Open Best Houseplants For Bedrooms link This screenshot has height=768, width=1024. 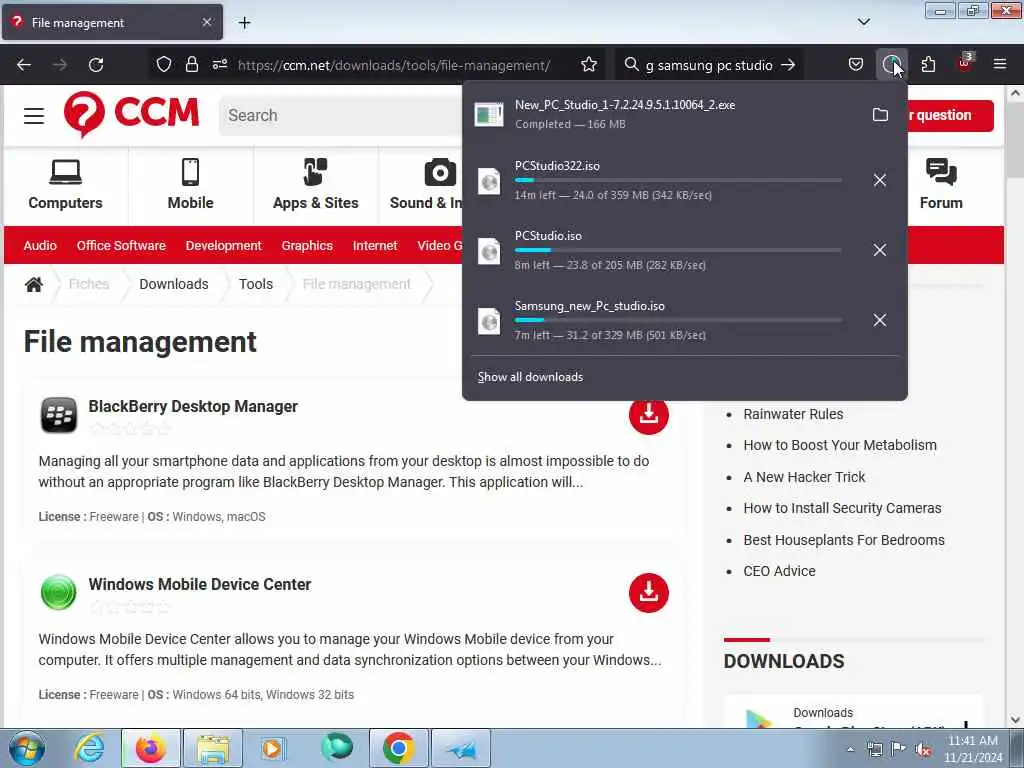pos(844,540)
